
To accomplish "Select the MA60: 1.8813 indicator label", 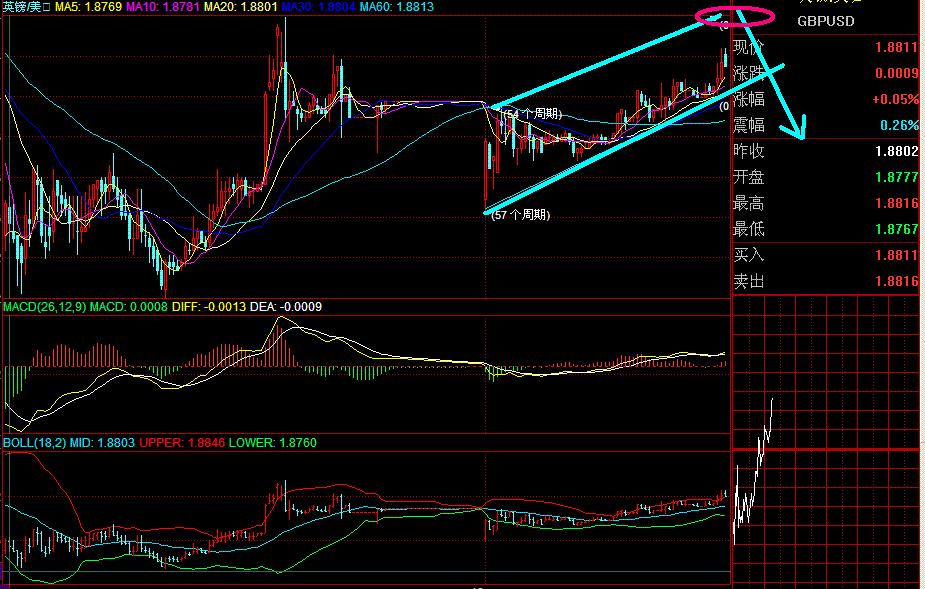I will point(396,7).
